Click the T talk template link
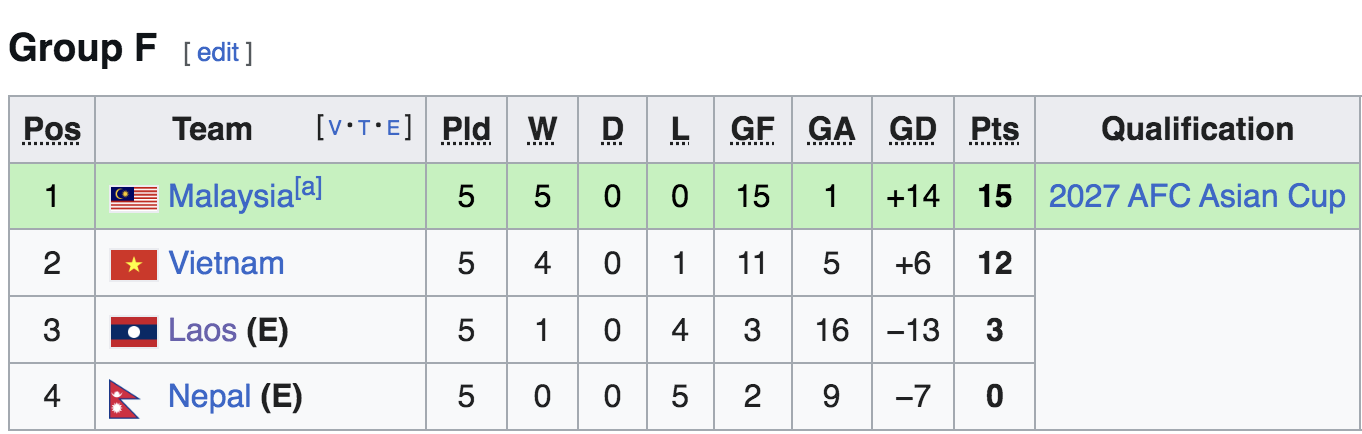The image size is (1362, 434). [x=364, y=127]
